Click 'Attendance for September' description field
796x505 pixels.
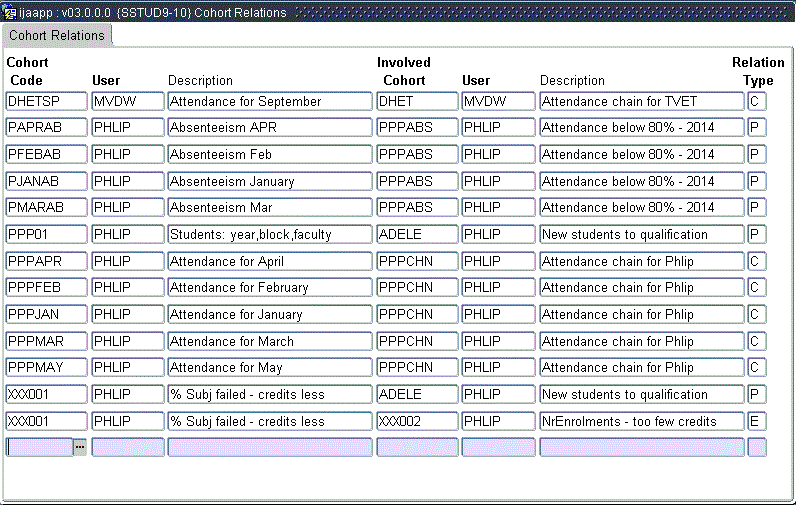(270, 101)
